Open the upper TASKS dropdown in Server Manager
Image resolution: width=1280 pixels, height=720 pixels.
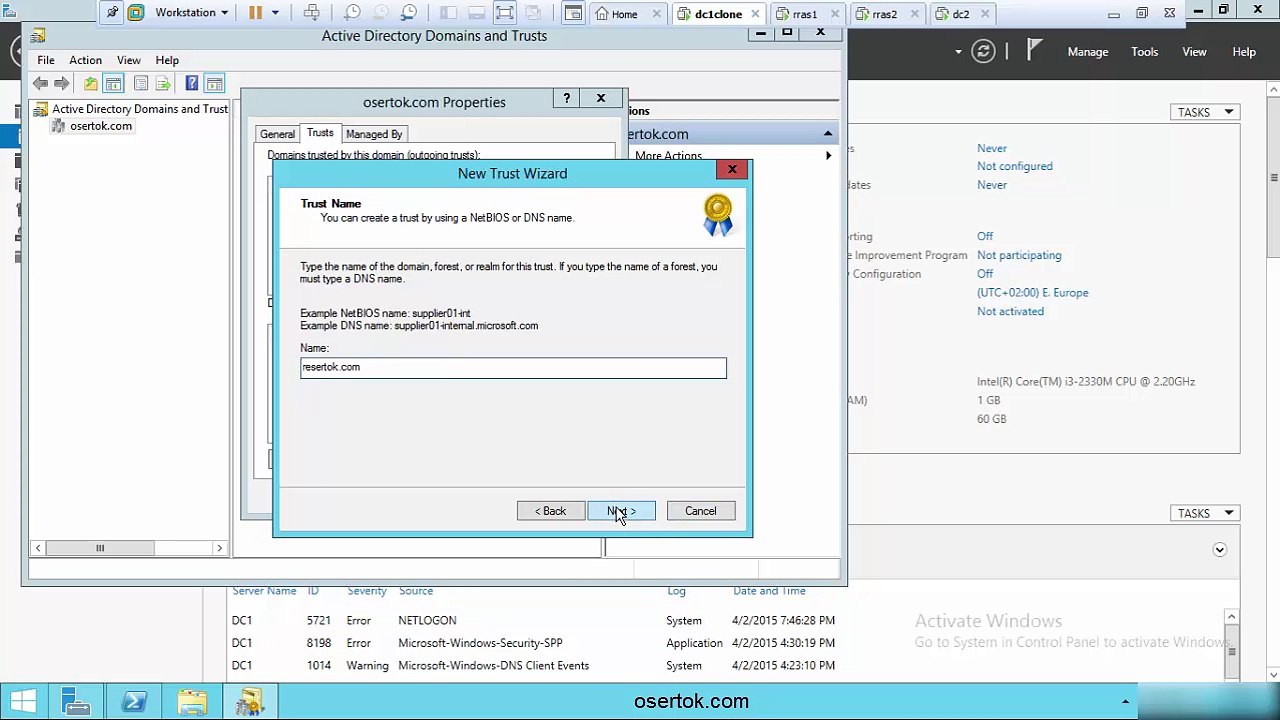pyautogui.click(x=1204, y=112)
